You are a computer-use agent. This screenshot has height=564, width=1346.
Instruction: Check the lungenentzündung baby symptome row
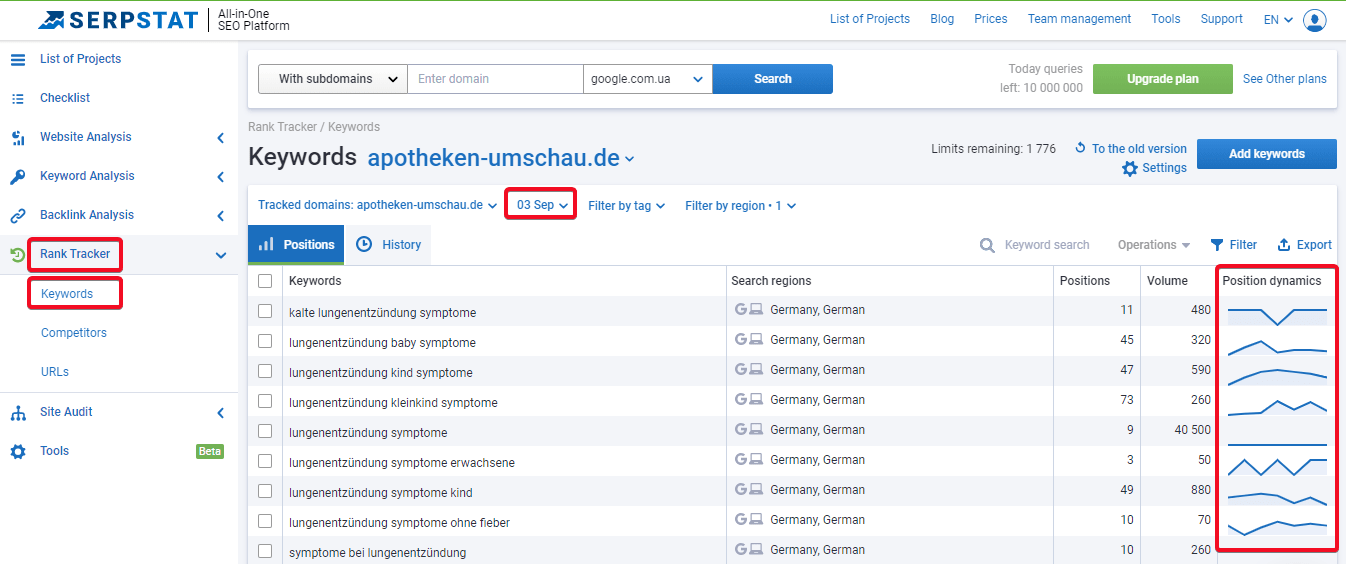(x=265, y=341)
